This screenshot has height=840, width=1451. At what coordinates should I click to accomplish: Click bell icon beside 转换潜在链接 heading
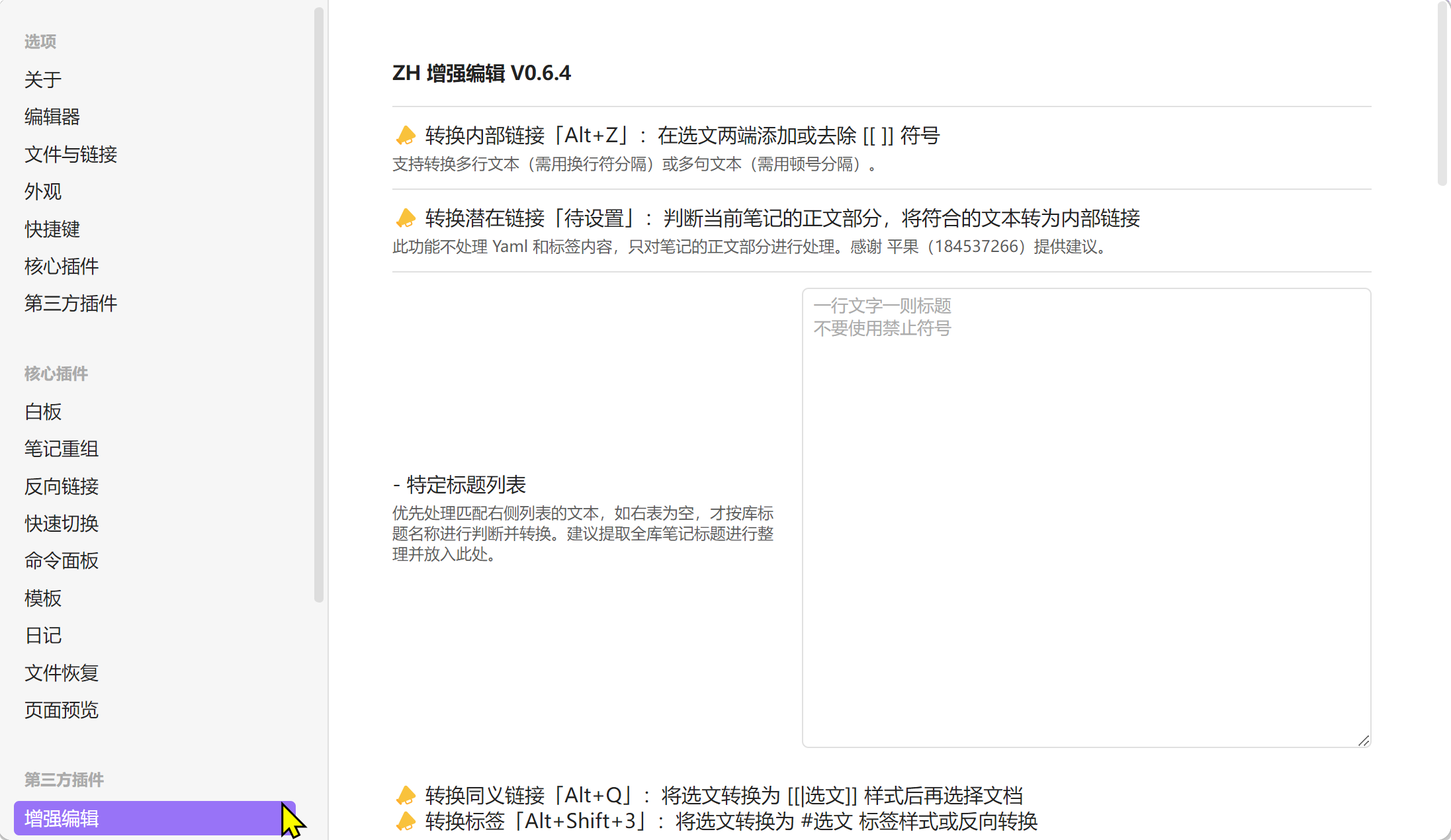click(406, 218)
